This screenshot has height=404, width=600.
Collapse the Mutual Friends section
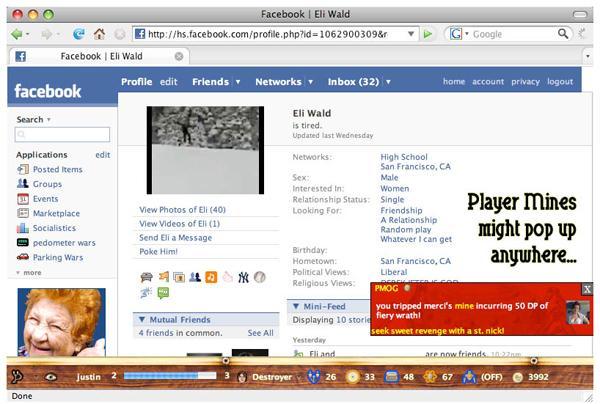tap(142, 319)
